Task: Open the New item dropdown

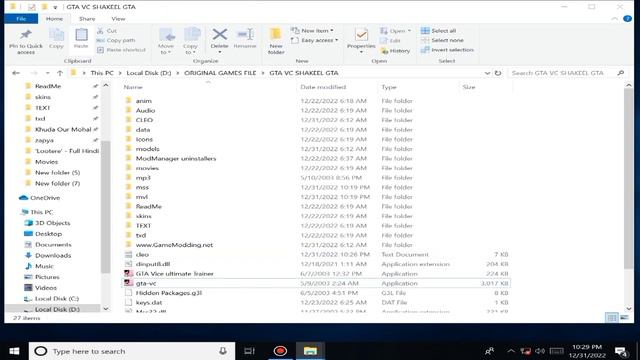Action: click(x=312, y=31)
